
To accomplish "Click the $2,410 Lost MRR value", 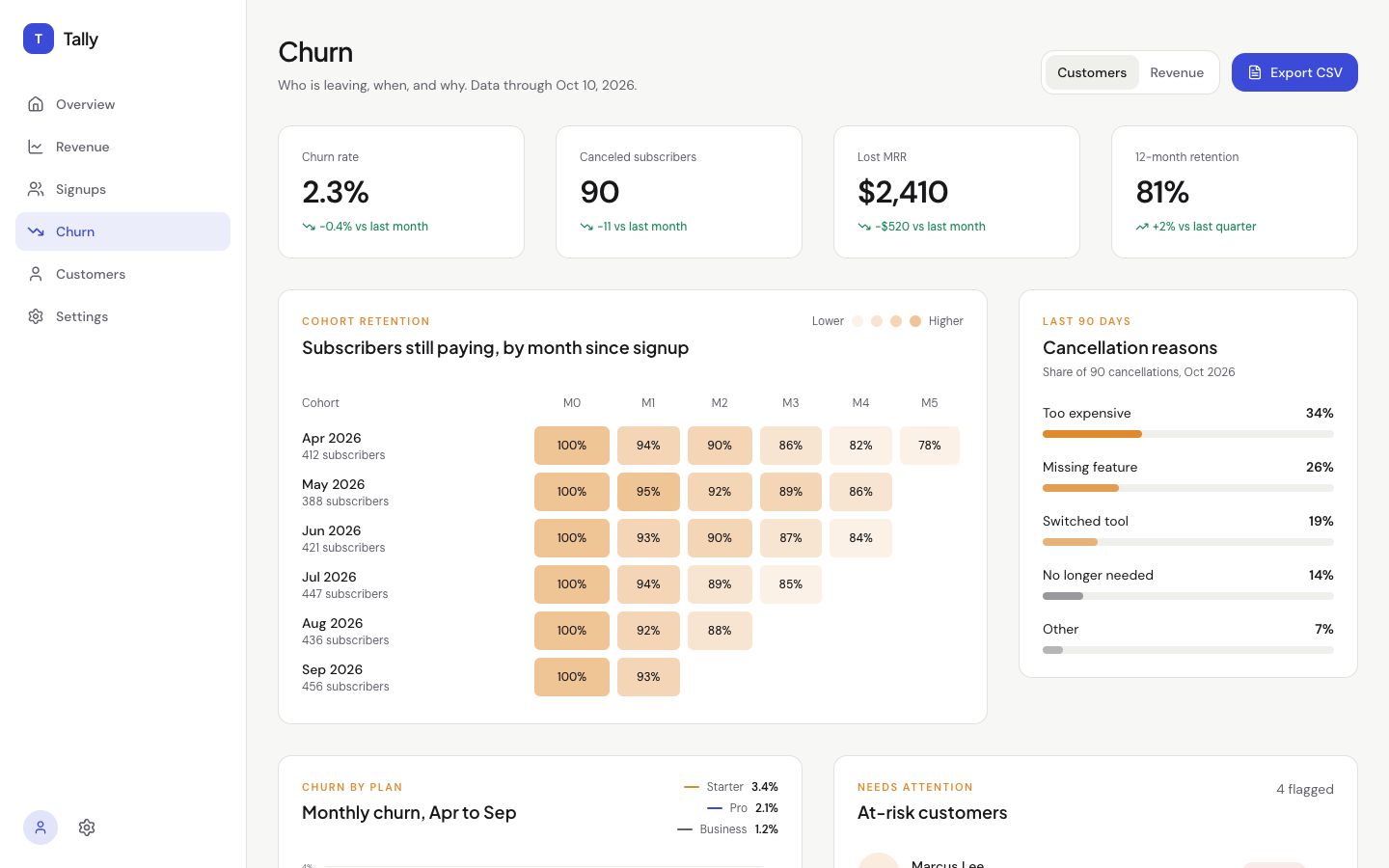I will [x=903, y=192].
